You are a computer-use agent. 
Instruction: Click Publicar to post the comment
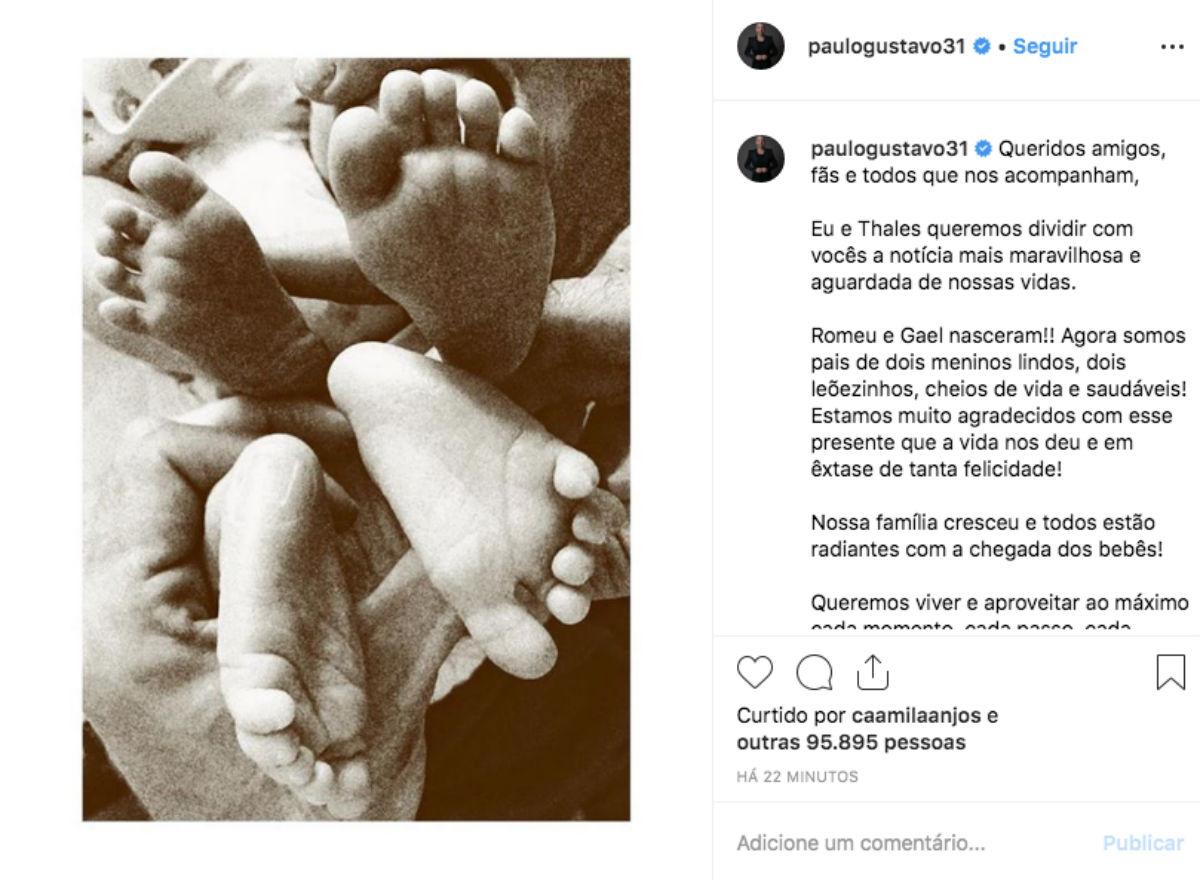[x=1143, y=843]
